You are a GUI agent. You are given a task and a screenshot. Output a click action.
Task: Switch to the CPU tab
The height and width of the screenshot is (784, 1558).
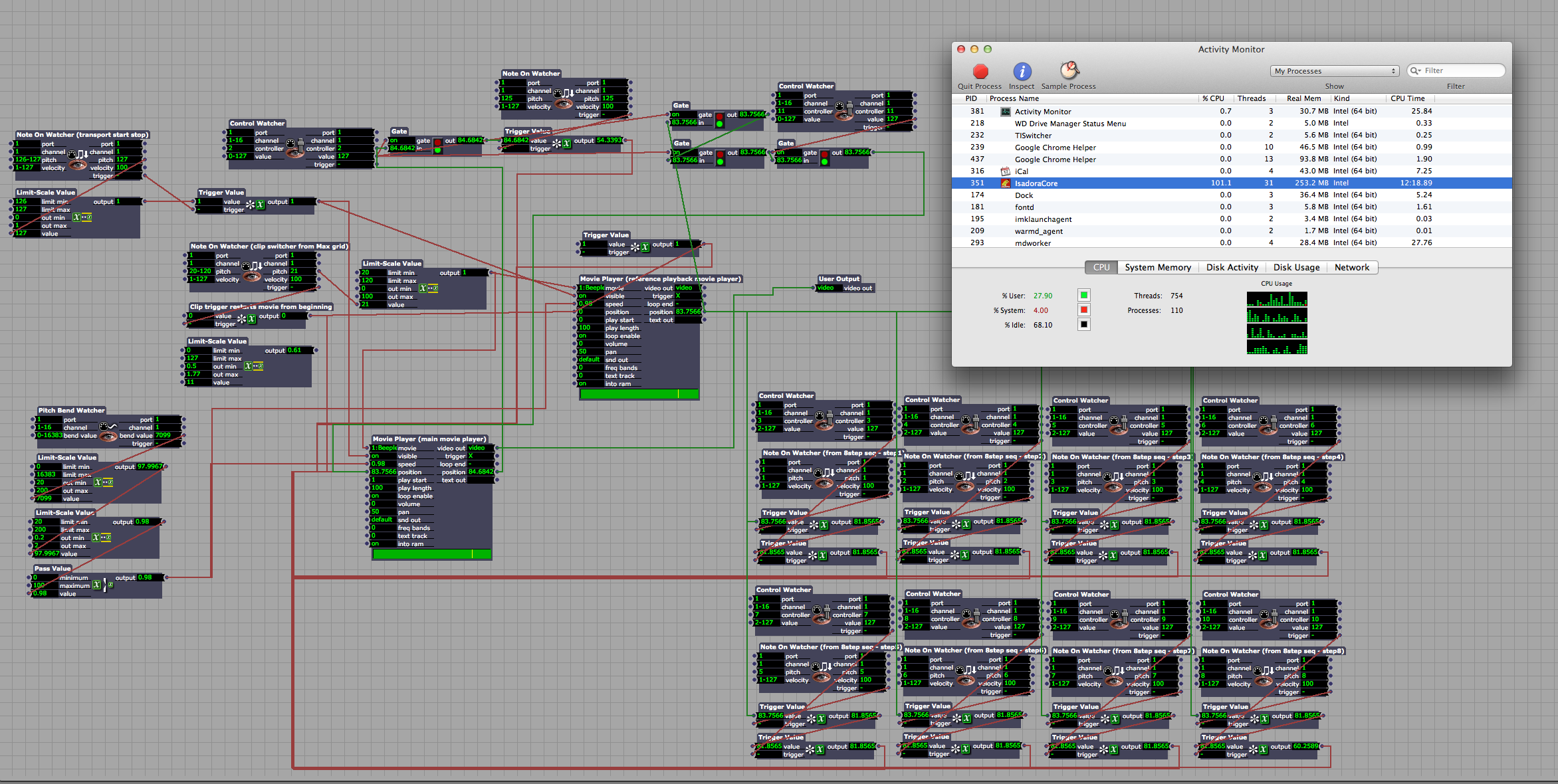[x=1101, y=267]
